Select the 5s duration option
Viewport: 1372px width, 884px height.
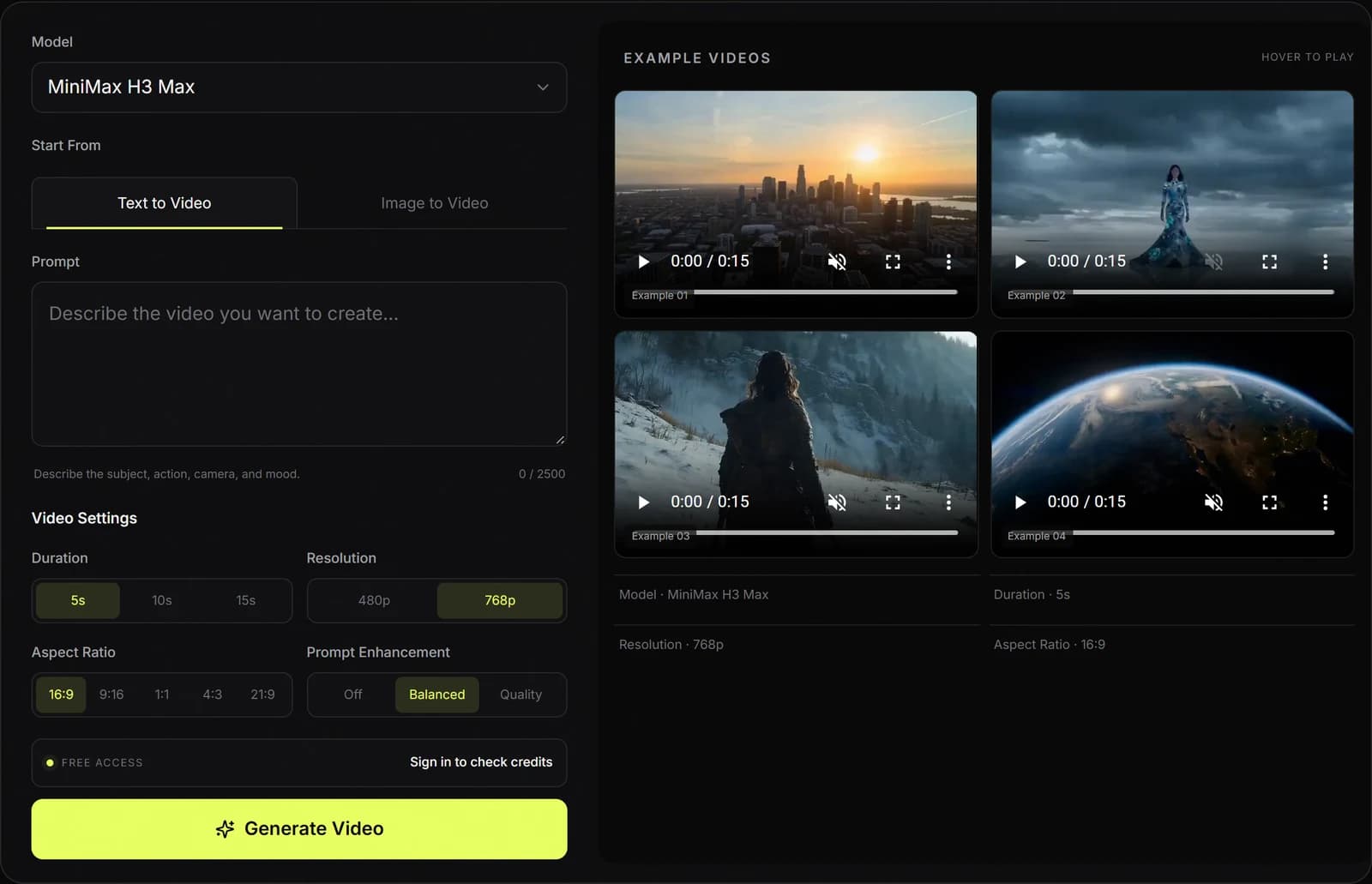(x=78, y=600)
